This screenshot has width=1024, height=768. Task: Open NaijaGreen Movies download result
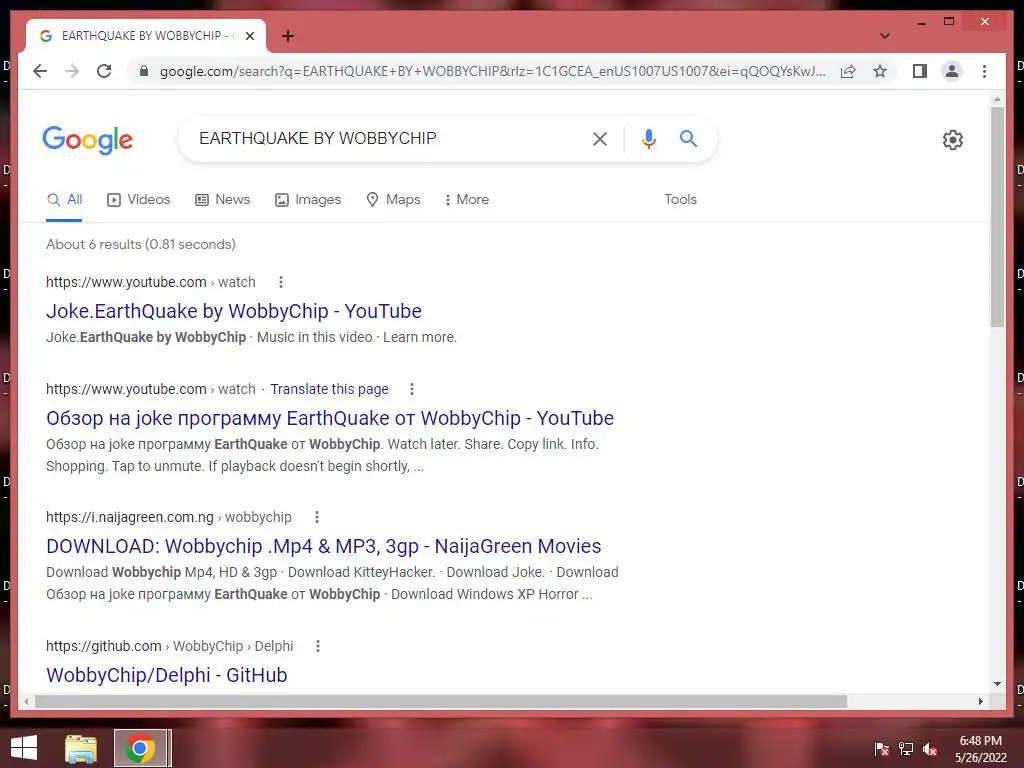(x=323, y=546)
